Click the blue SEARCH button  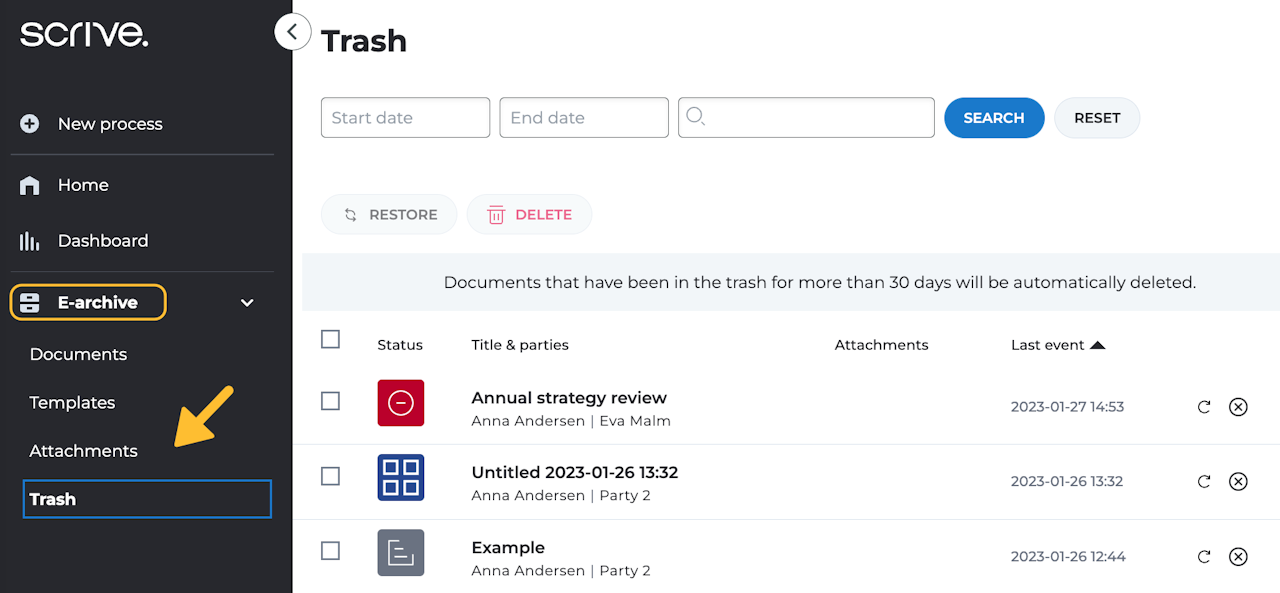pos(994,118)
